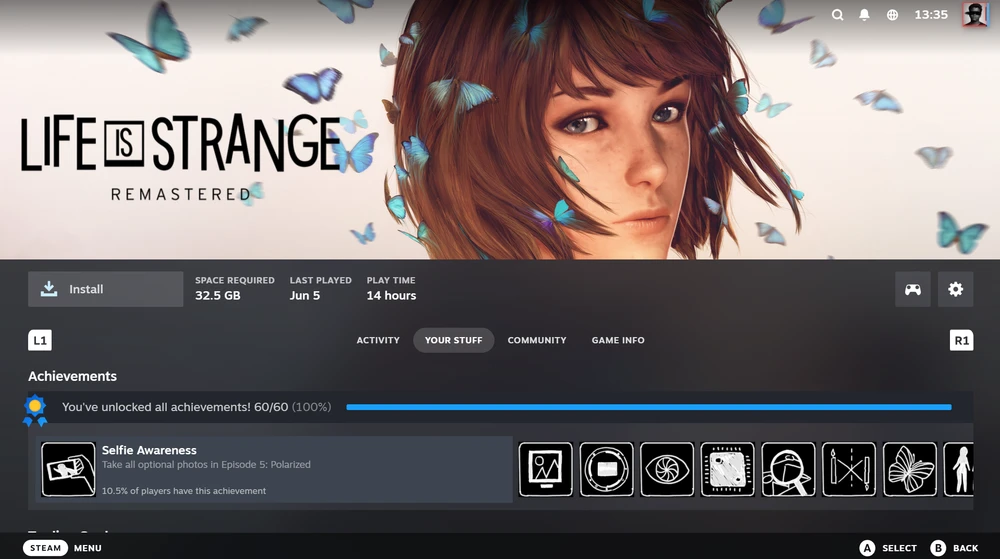Click 'Take all optional photos' description text
Screen dimensions: 1000x559
click(206, 465)
